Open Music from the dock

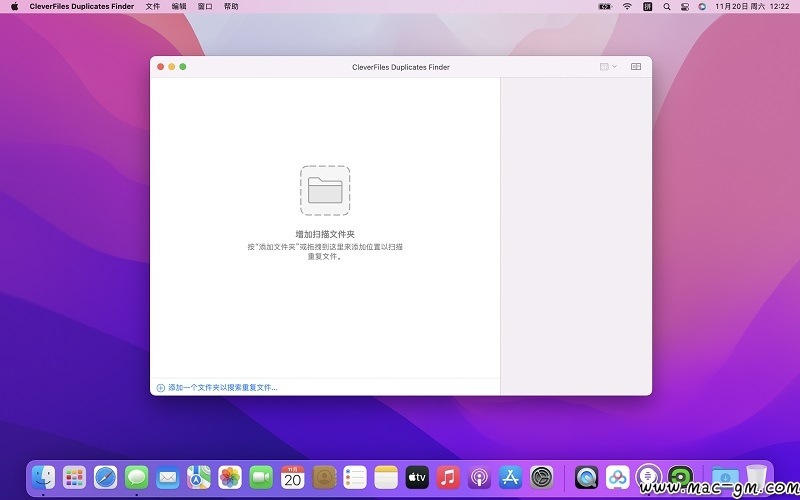(x=448, y=478)
